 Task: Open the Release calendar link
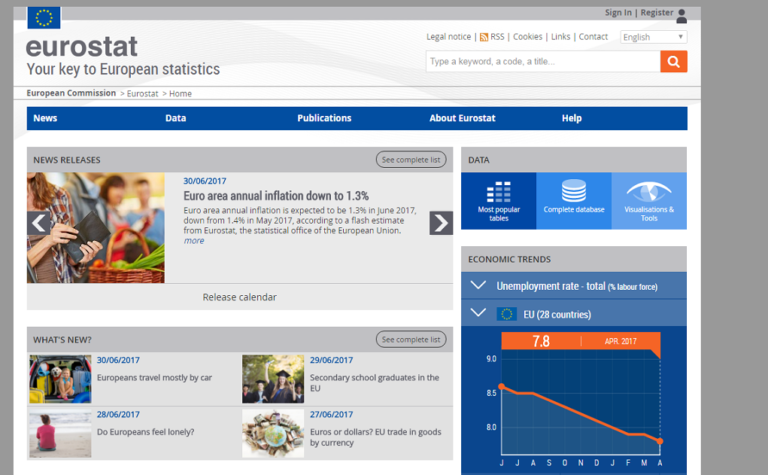[240, 297]
